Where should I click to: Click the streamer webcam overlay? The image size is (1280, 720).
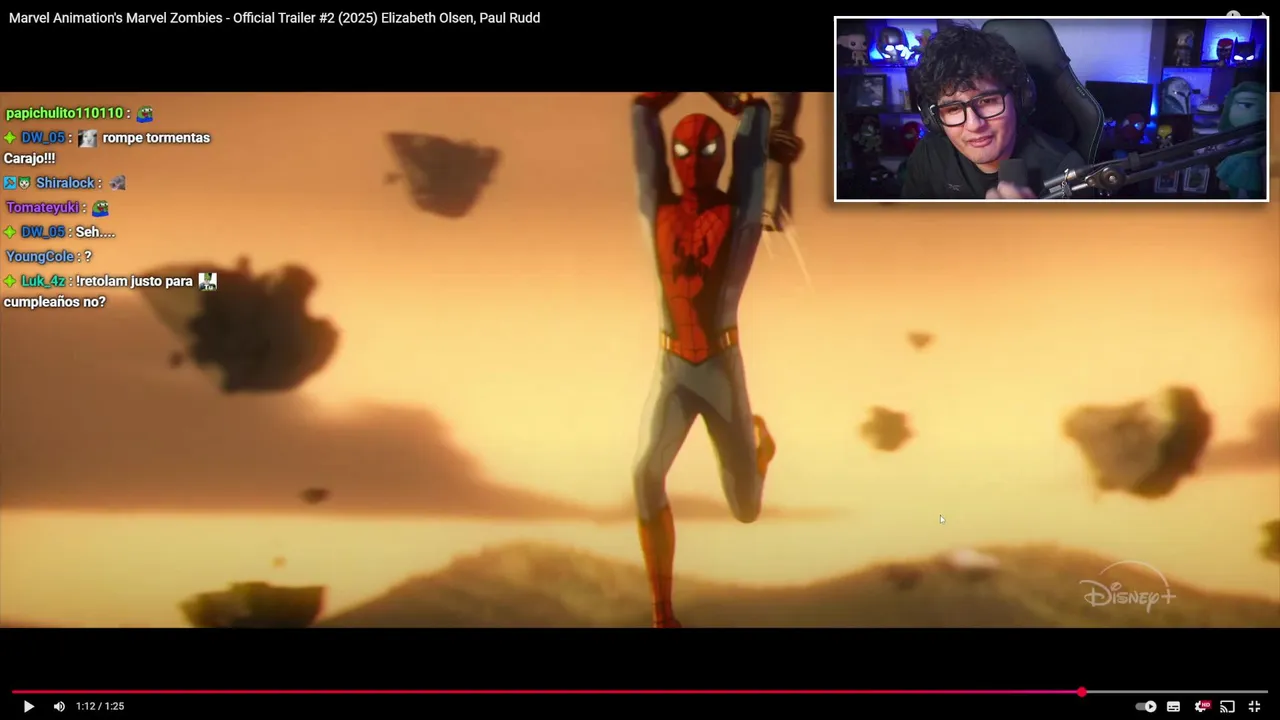1051,109
